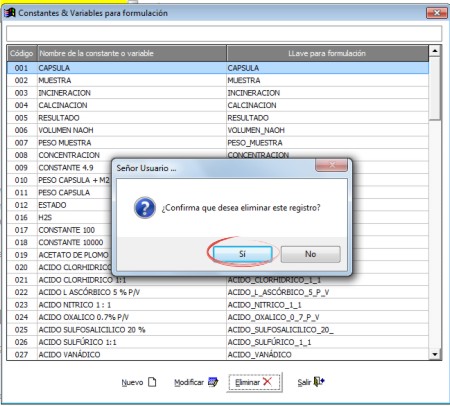Click the Modificar edit icon
Image resolution: width=450 pixels, height=406 pixels.
(213, 382)
